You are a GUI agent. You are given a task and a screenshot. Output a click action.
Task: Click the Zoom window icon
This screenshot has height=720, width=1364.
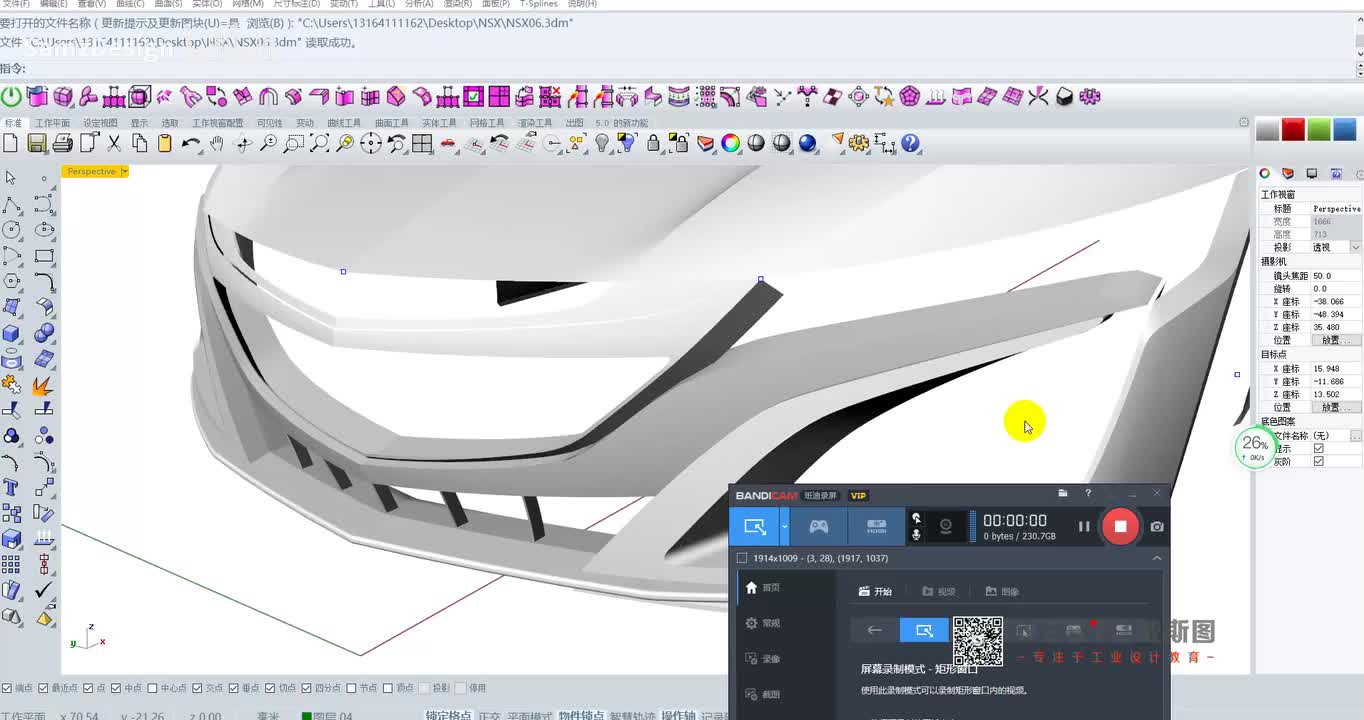[294, 144]
